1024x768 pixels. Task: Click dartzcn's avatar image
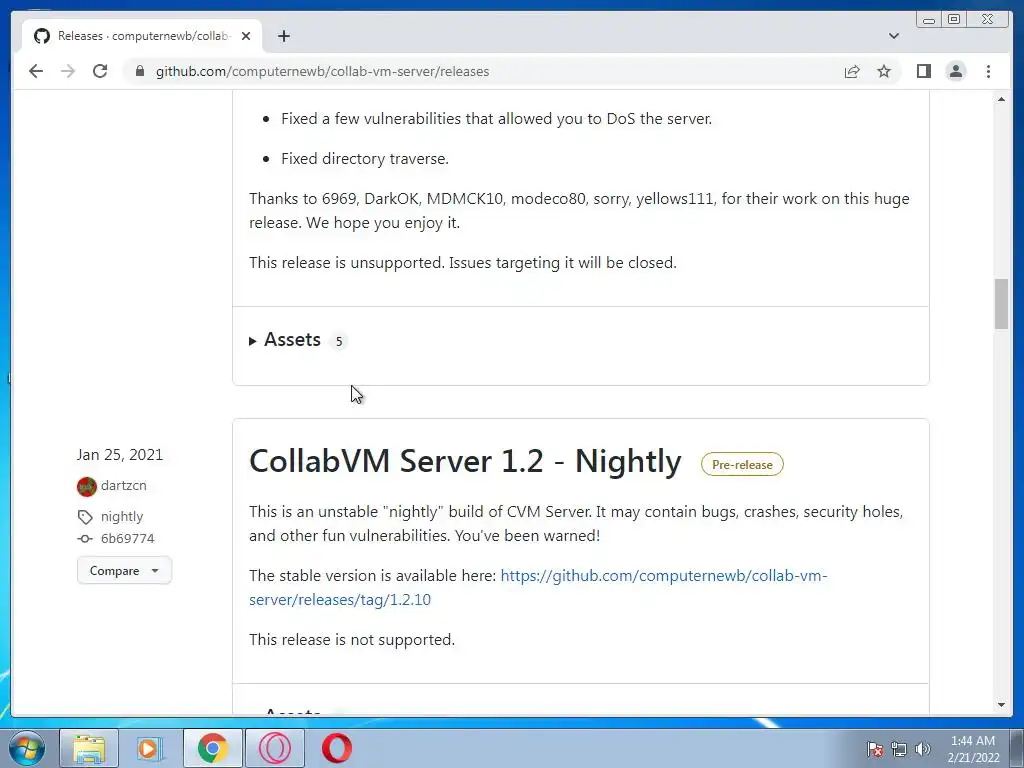pos(86,486)
